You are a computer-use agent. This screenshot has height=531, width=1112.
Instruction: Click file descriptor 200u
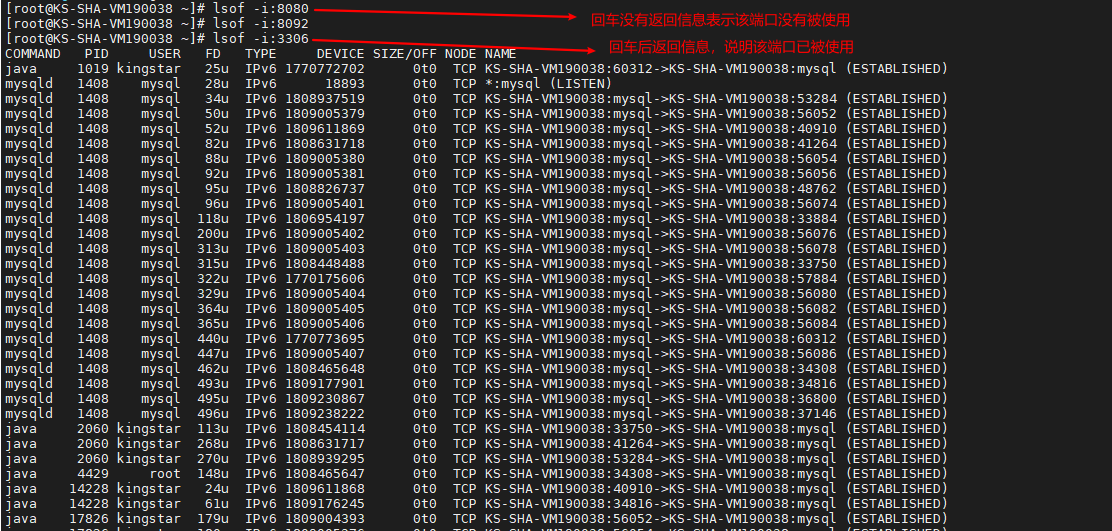[213, 234]
